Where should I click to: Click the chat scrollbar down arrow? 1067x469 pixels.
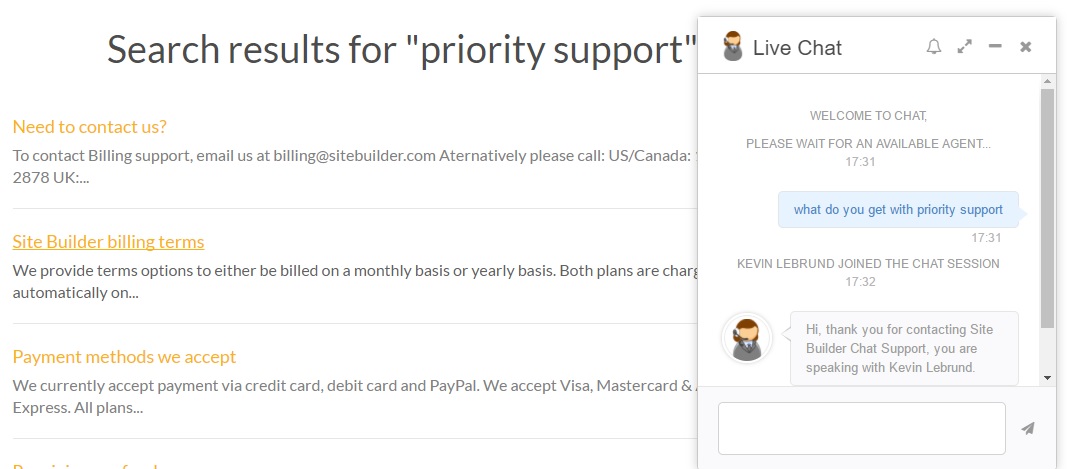(1047, 378)
